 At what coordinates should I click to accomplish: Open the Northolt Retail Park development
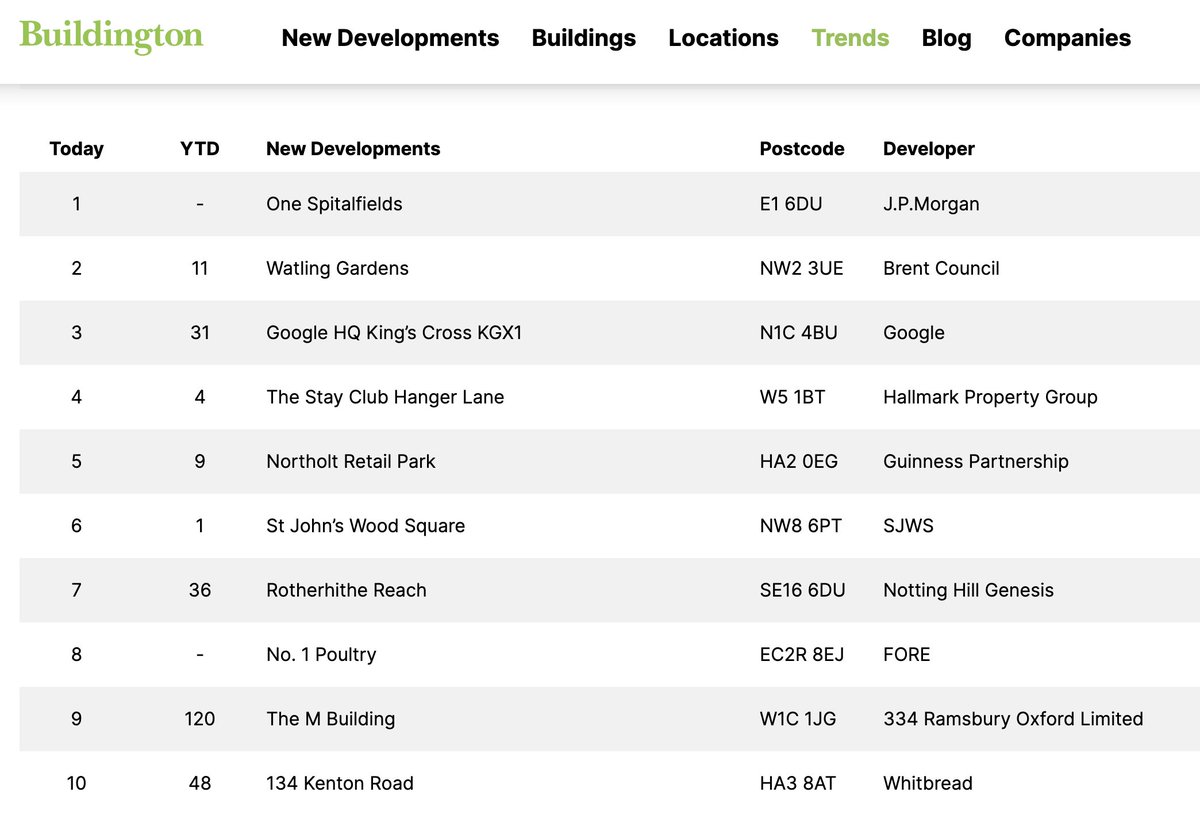click(351, 462)
